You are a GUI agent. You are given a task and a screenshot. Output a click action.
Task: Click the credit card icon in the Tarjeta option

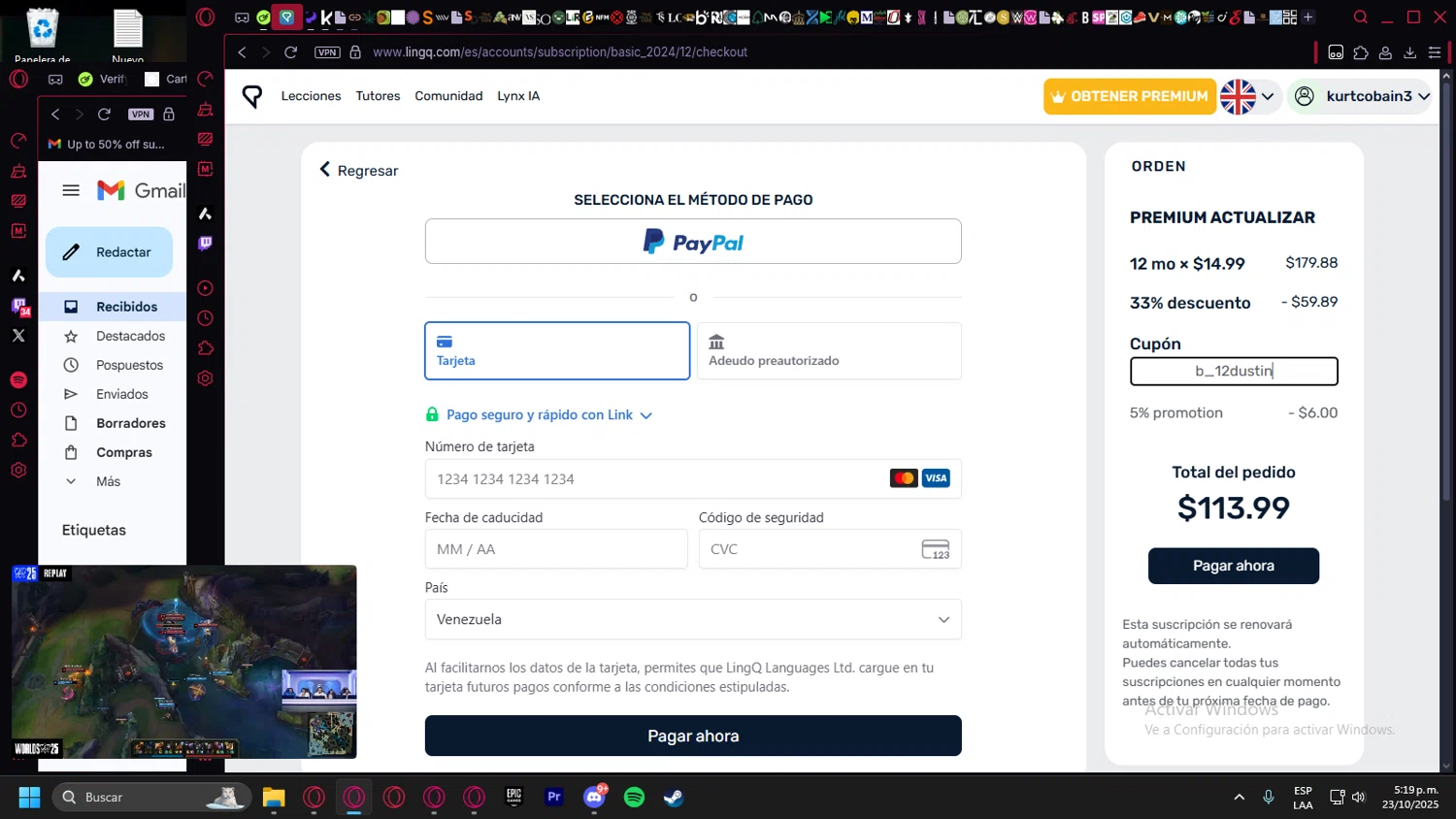445,342
